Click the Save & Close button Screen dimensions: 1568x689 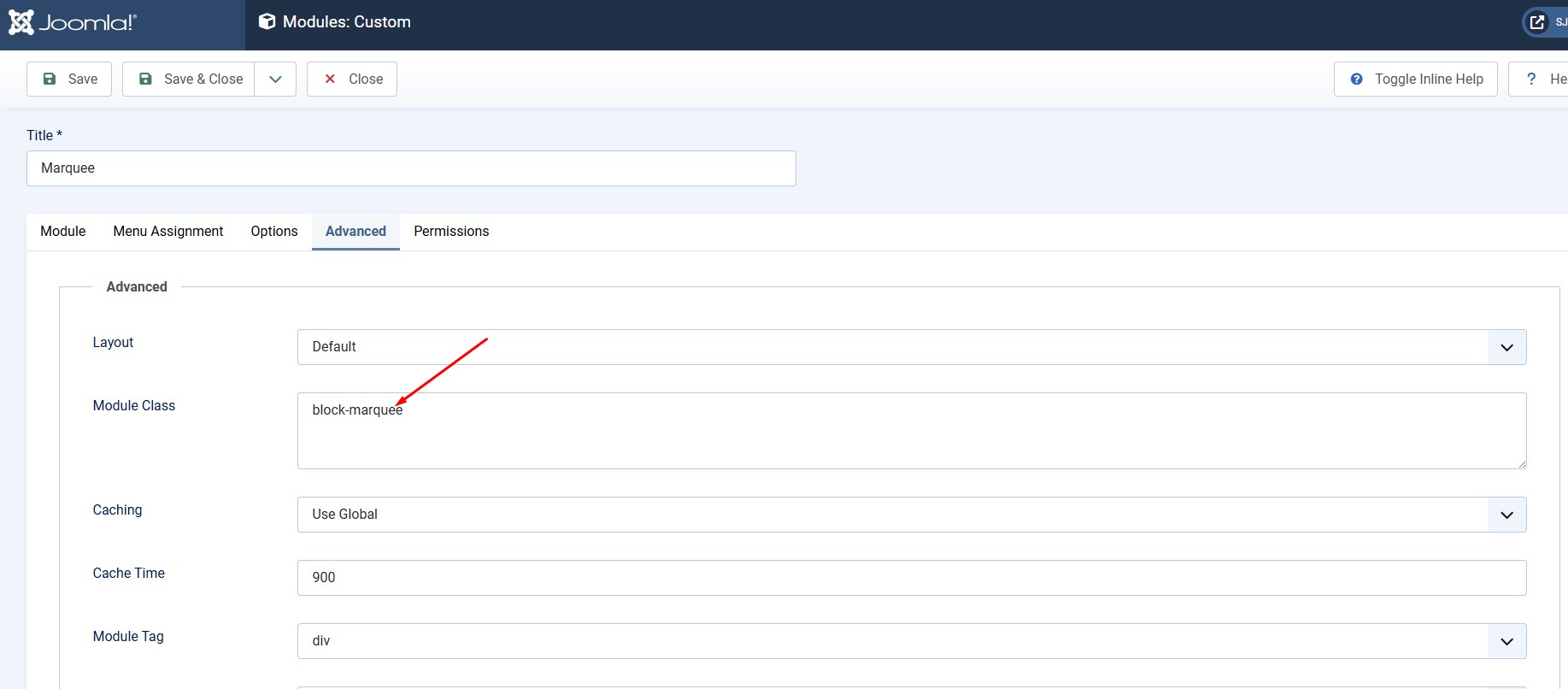coord(189,79)
